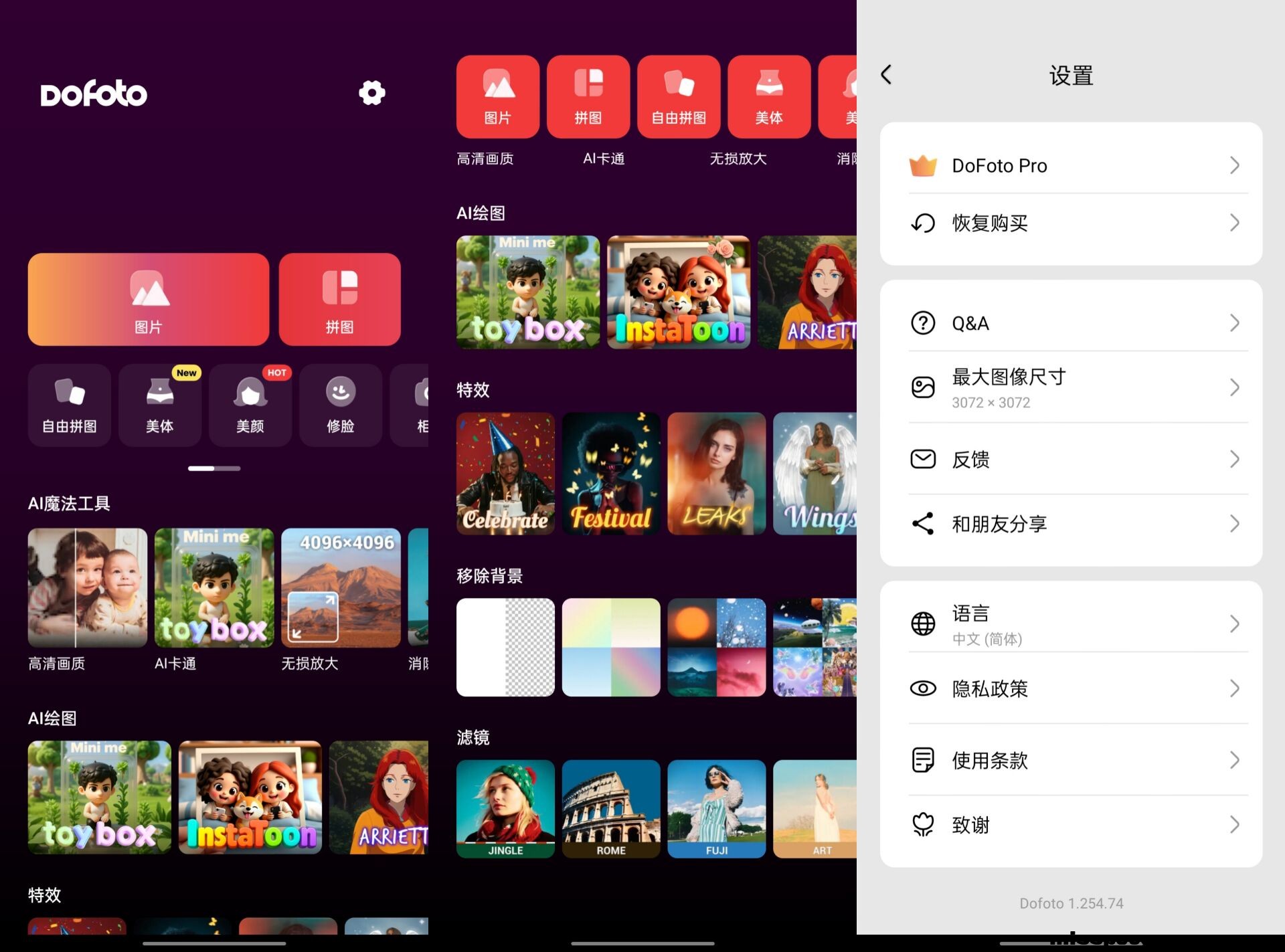Click the 3072 × 3072 size value
Image resolution: width=1285 pixels, height=952 pixels.
(991, 403)
